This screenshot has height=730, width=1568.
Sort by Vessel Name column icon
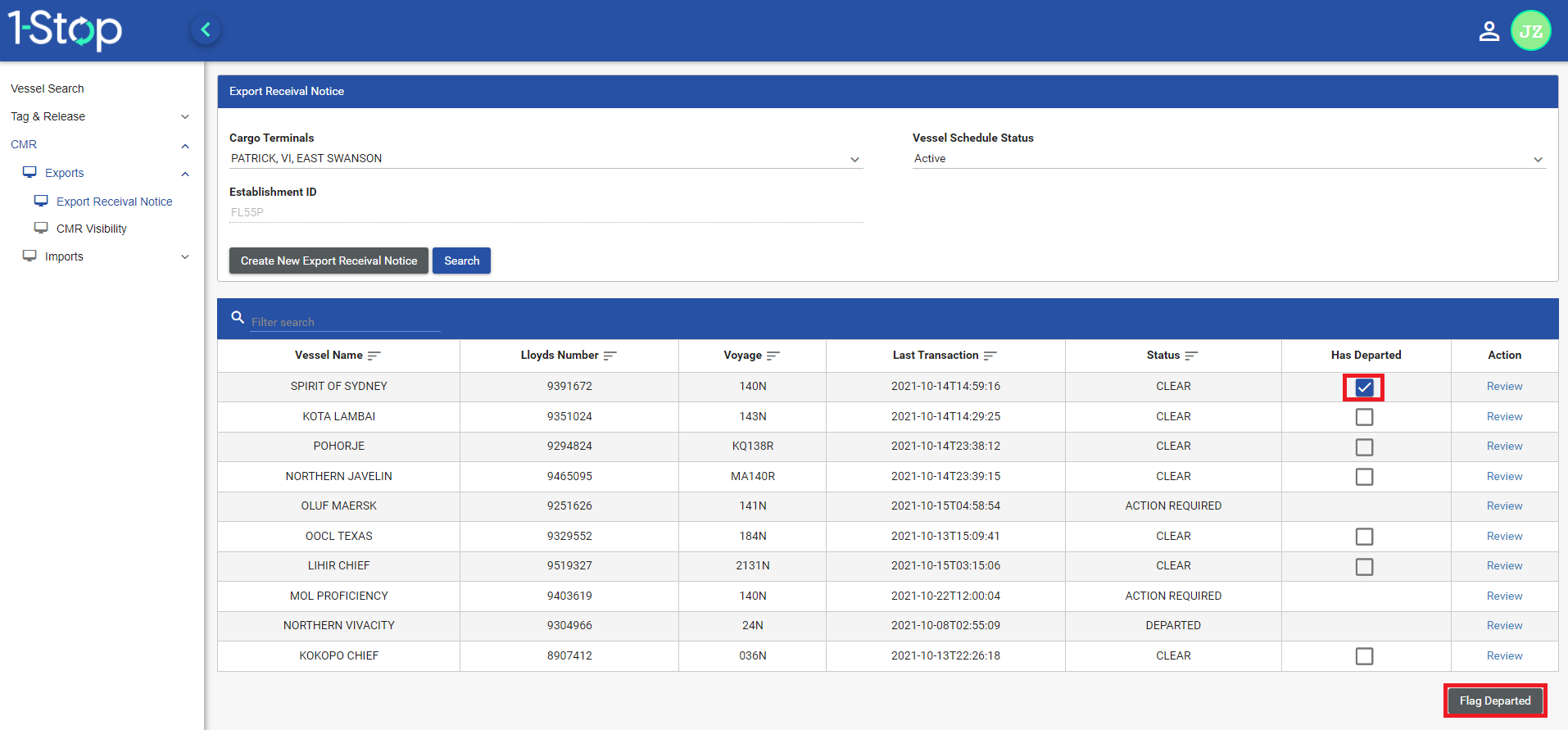pyautogui.click(x=374, y=356)
